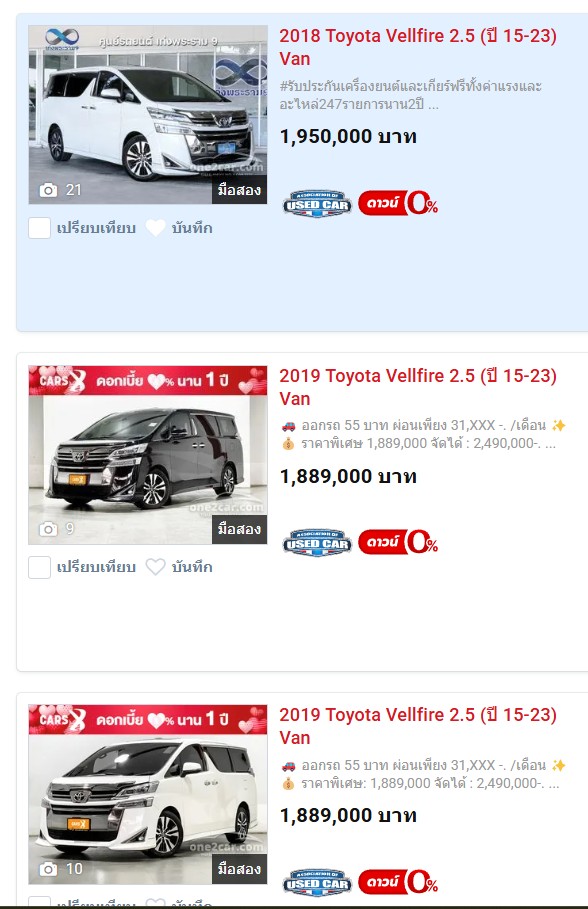Open third listing's 2019 Toyota Vellfire title
588x909 pixels.
(x=418, y=726)
